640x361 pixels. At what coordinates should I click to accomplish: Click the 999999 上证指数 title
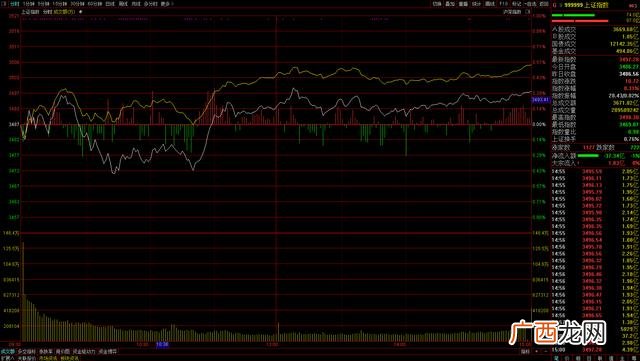[x=586, y=5]
